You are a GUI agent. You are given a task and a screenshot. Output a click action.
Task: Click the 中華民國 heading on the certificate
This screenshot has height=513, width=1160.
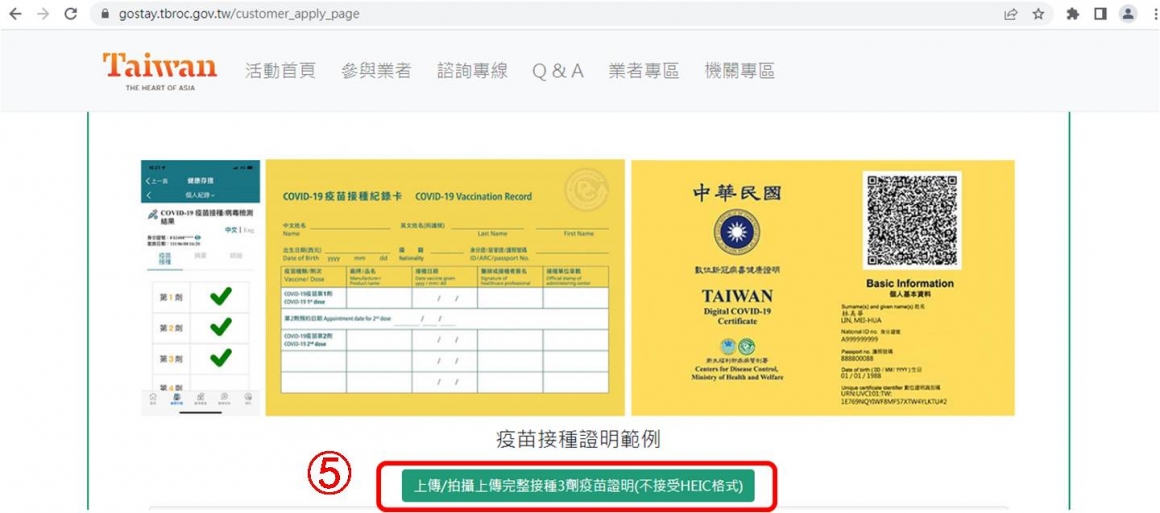click(x=736, y=192)
